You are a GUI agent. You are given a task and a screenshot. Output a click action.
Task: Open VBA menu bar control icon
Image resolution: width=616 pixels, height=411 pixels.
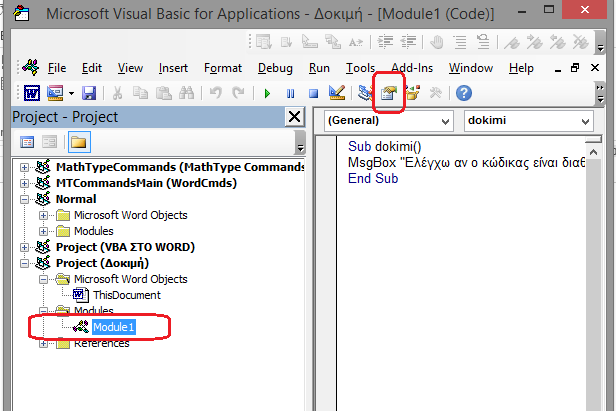pyautogui.click(x=31, y=68)
